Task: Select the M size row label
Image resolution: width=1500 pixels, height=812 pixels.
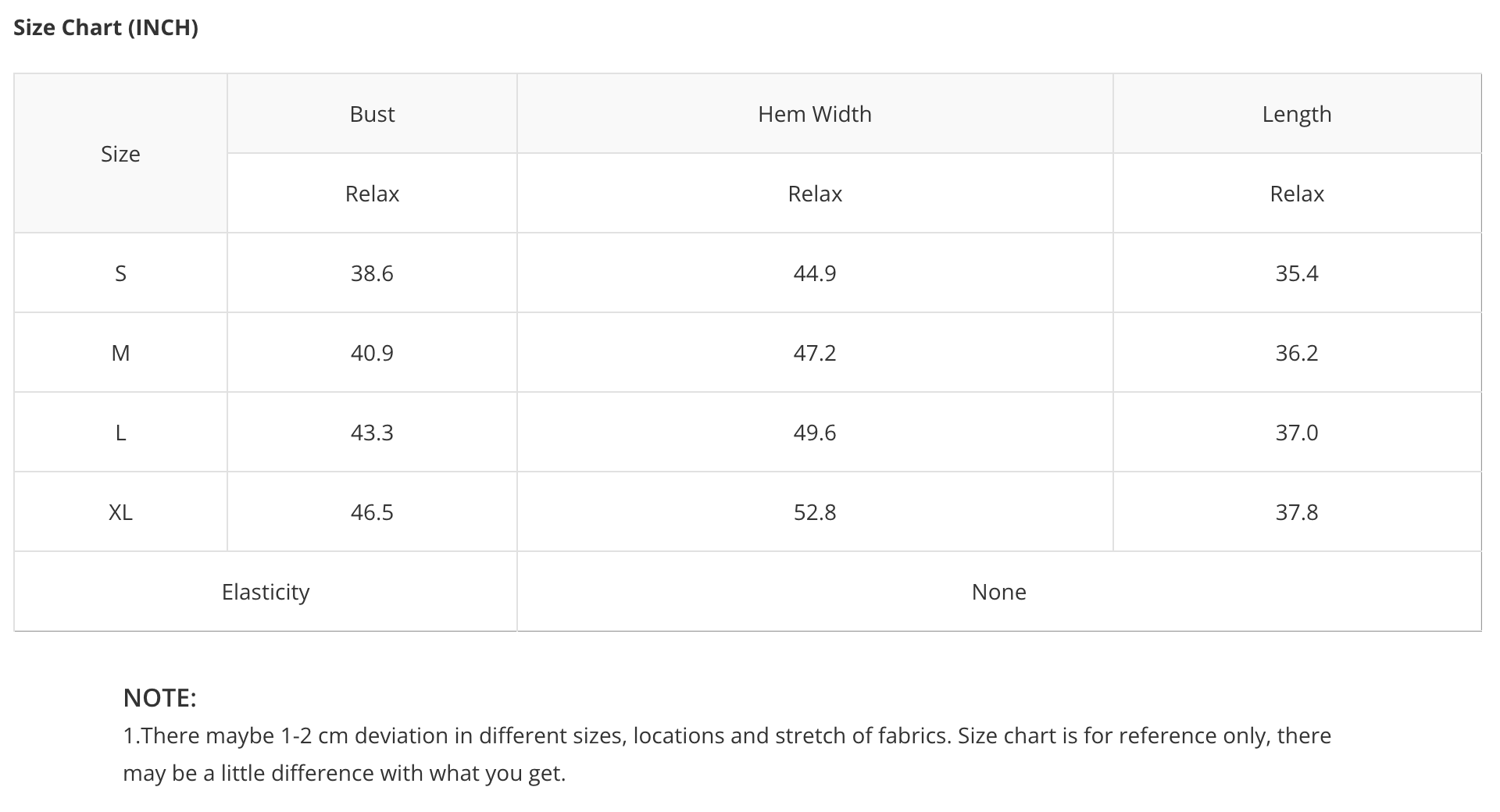Action: point(120,353)
